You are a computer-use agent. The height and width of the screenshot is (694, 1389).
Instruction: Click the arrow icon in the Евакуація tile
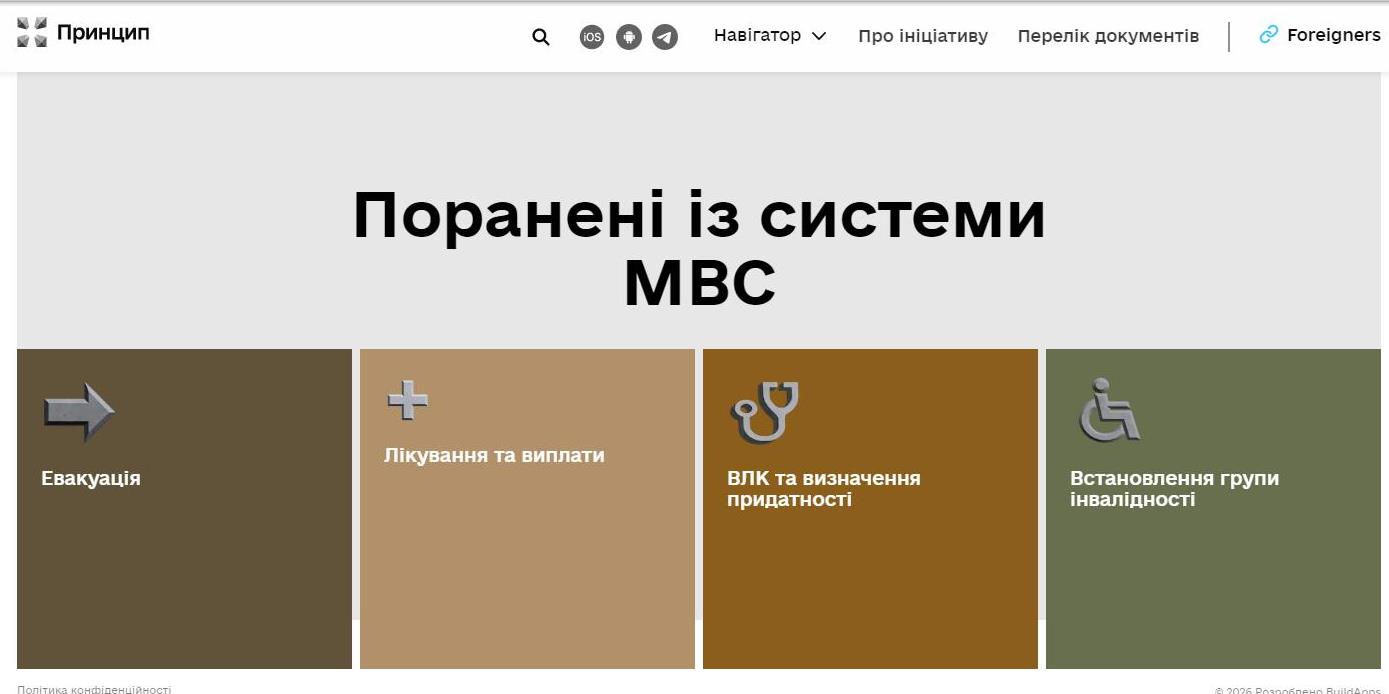[x=79, y=411]
